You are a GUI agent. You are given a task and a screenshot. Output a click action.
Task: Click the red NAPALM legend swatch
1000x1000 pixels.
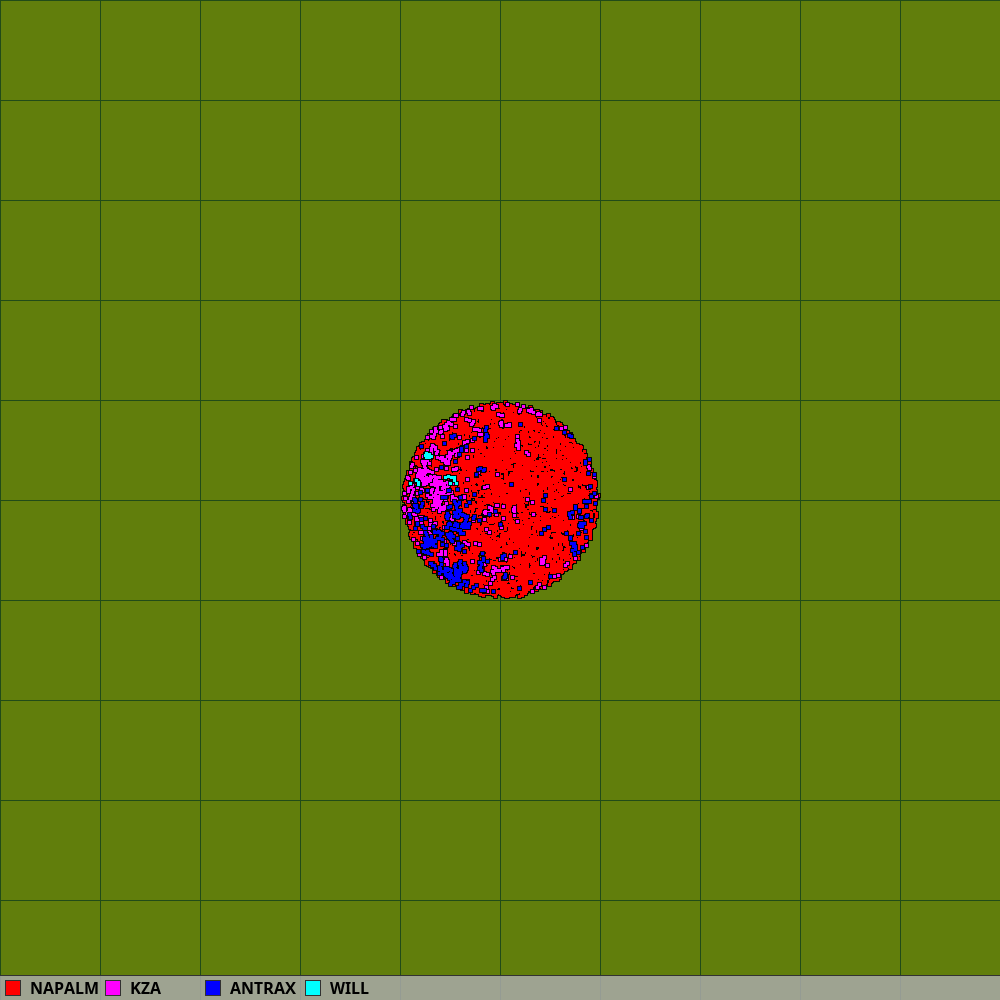tap(13, 988)
